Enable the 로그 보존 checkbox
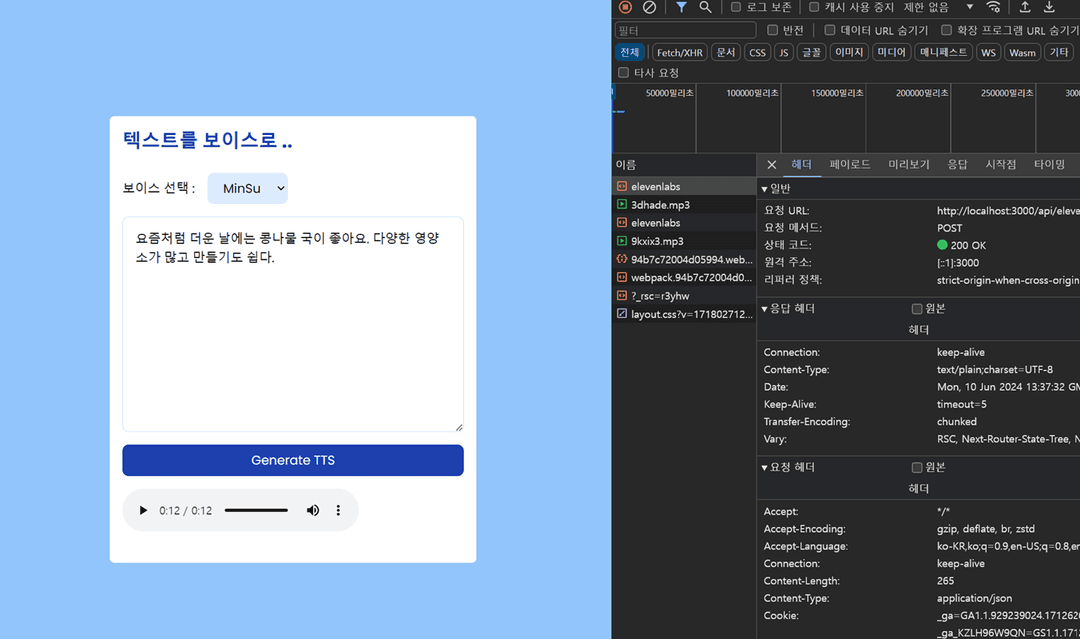 (x=737, y=7)
